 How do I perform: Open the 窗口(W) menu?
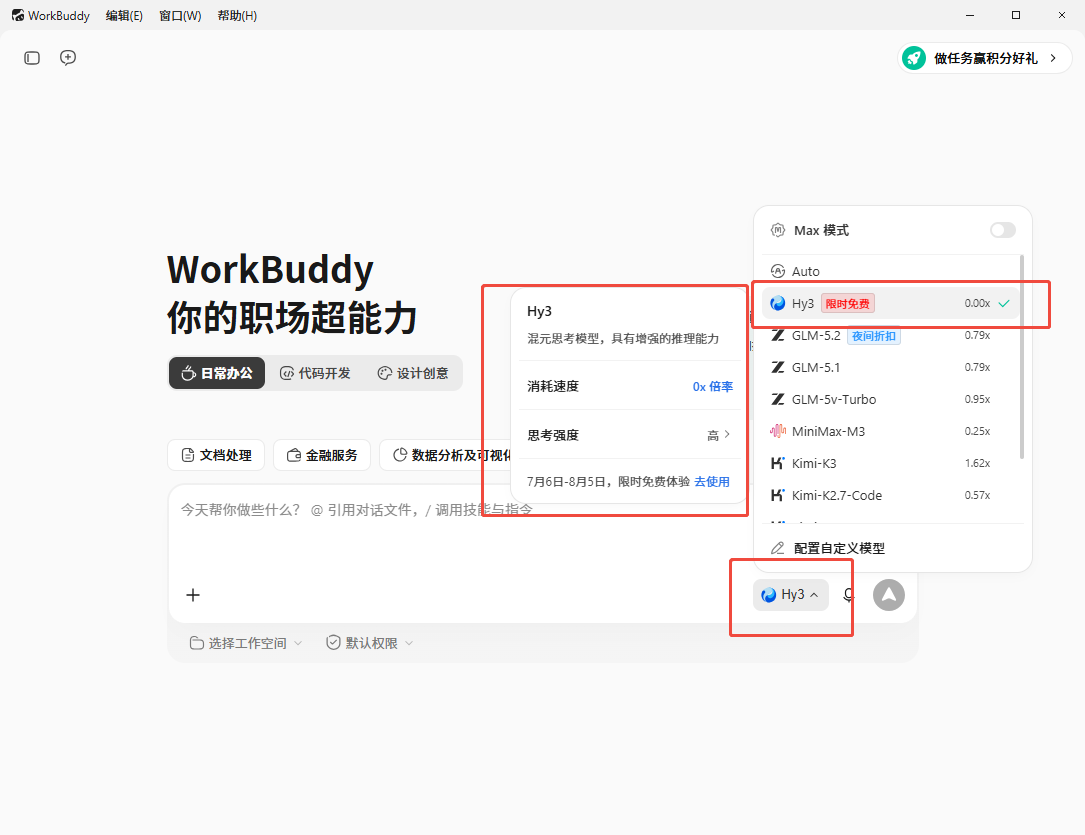(180, 15)
